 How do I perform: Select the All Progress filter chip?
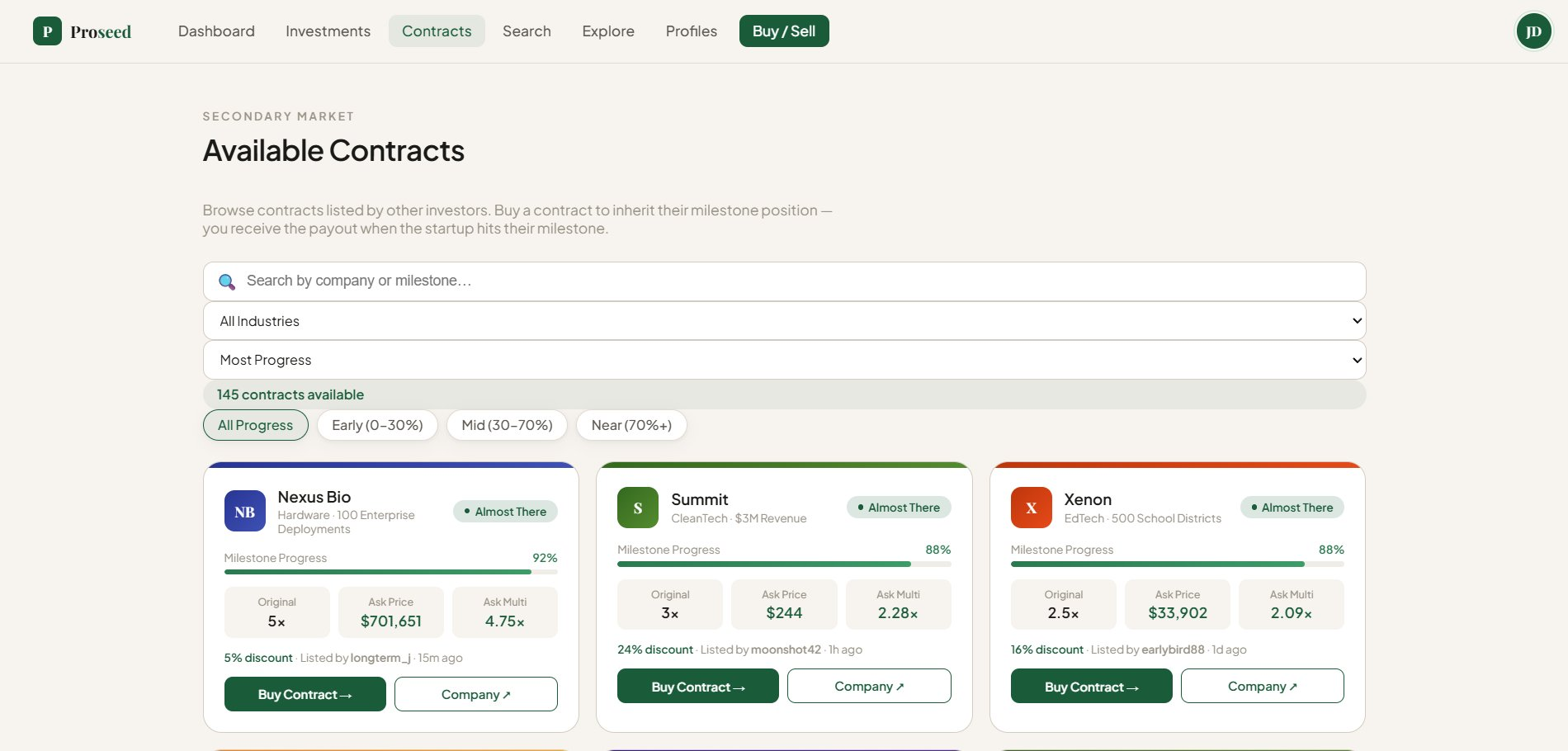pos(256,425)
